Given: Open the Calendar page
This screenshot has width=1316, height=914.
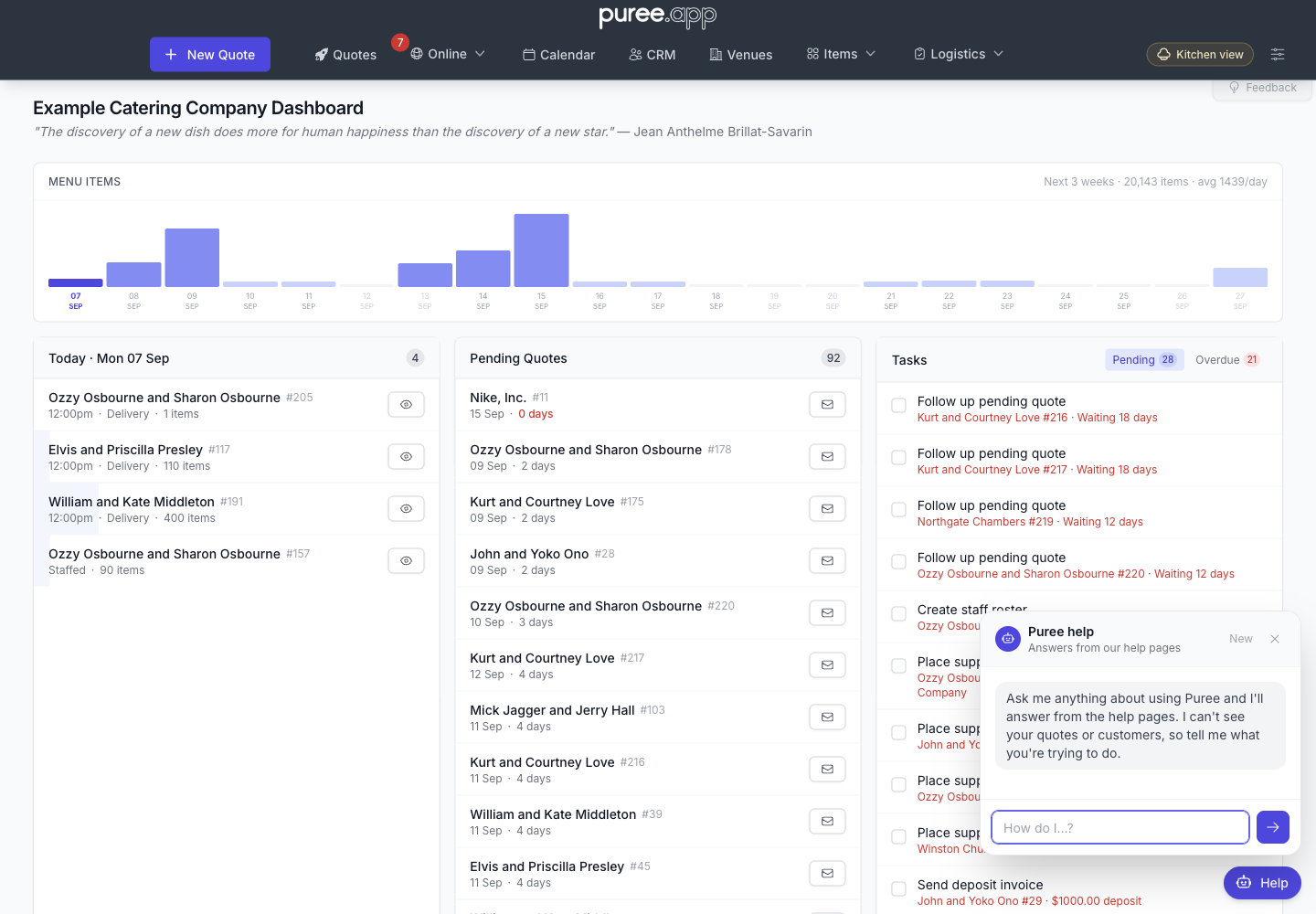Looking at the screenshot, I should point(558,55).
